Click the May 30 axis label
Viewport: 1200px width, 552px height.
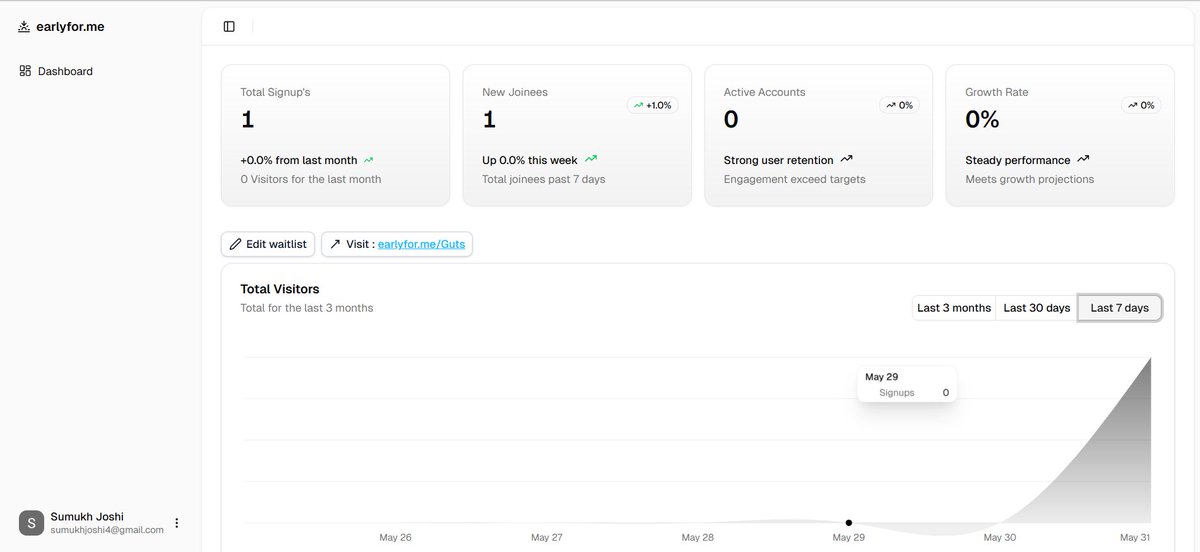pyautogui.click(x=1000, y=538)
